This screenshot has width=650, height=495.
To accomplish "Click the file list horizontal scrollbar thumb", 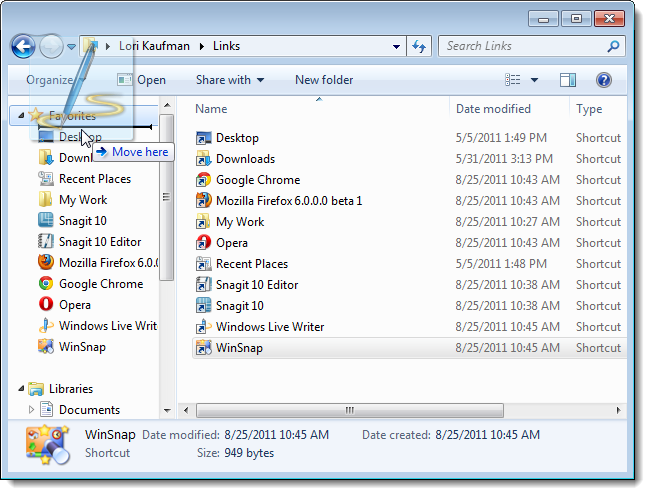I will tap(350, 410).
